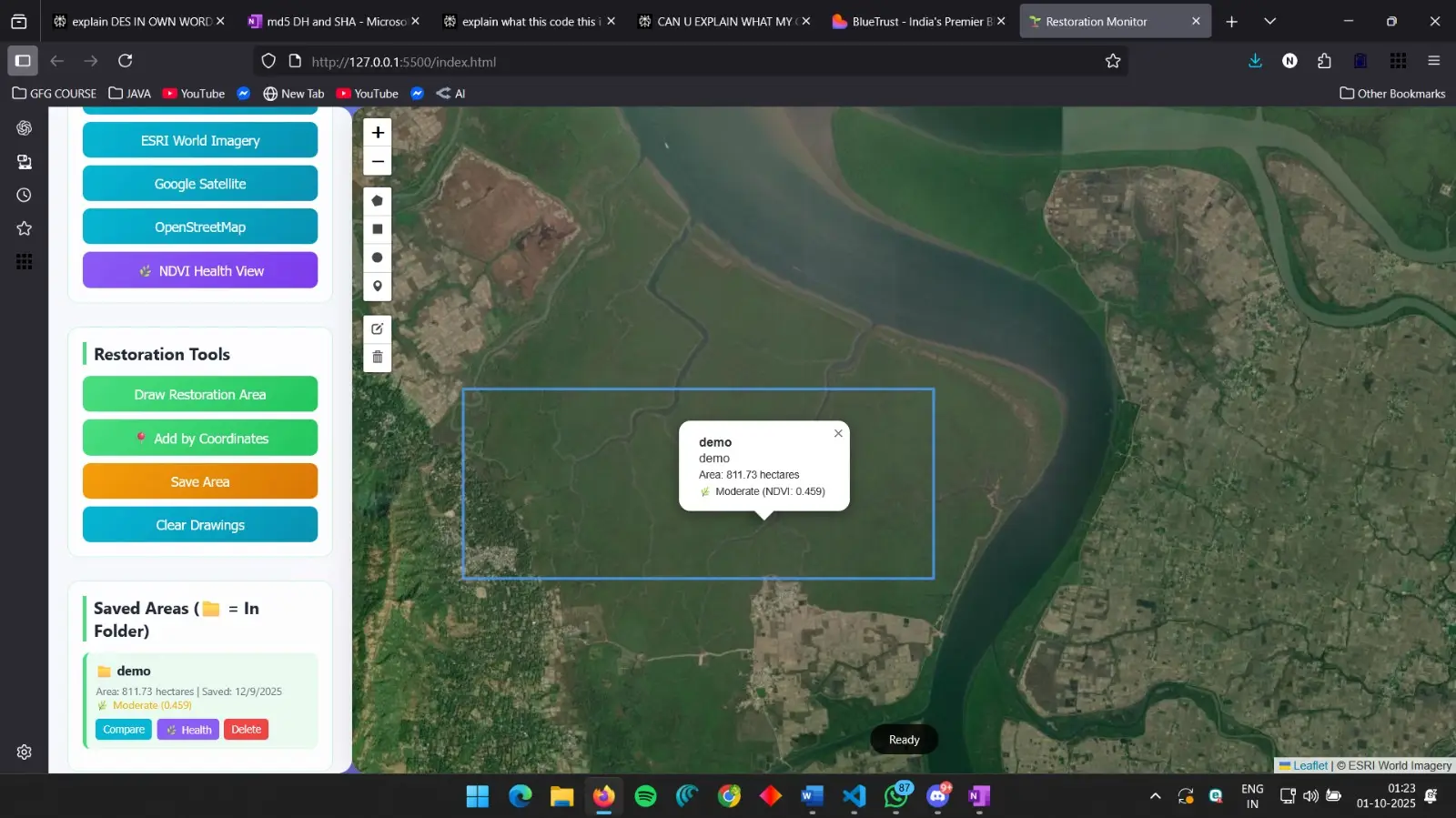Open the Firefox application menu
Image resolution: width=1456 pixels, height=818 pixels.
(1434, 61)
